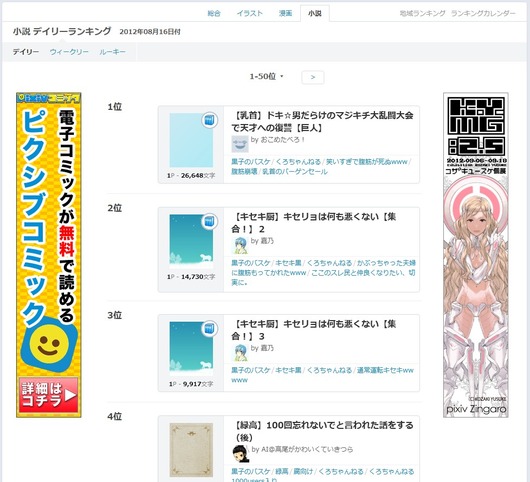Open the teal snowy cover of 2位 novel

191,241
